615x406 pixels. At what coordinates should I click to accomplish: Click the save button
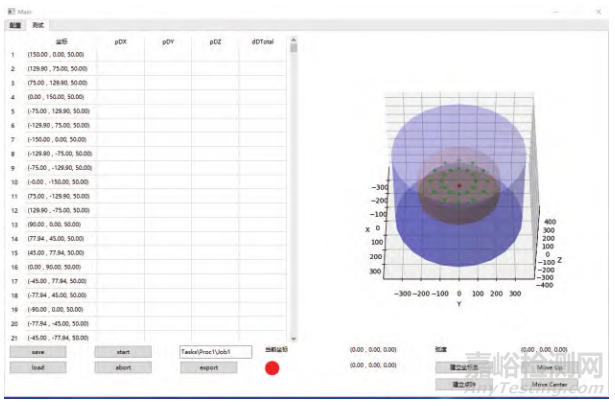pyautogui.click(x=37, y=352)
